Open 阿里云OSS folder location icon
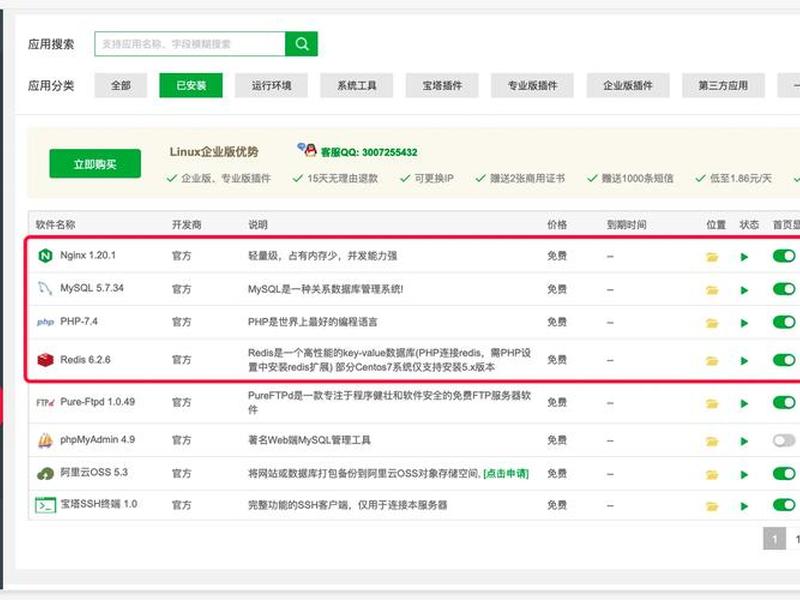Screen dimensions: 800x600 tap(712, 474)
